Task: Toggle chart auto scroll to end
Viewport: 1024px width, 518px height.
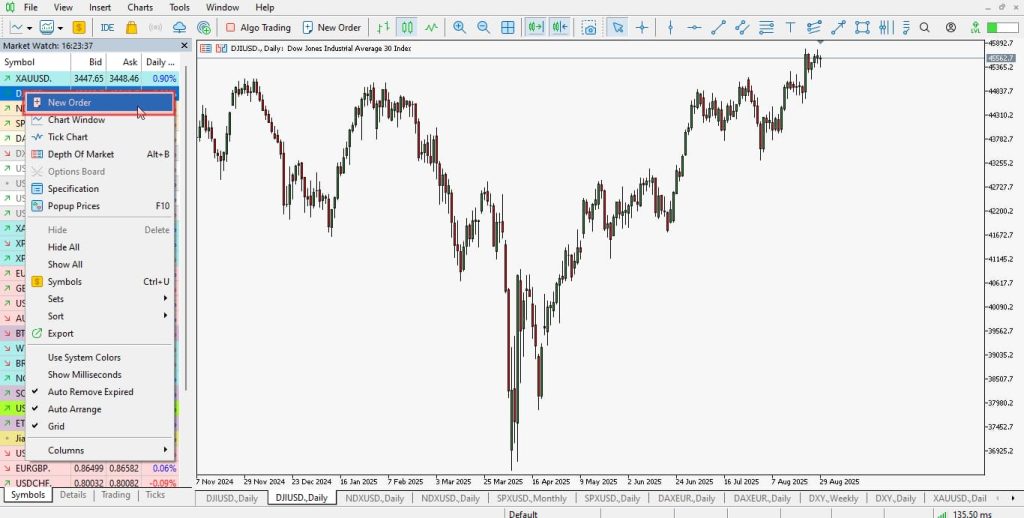Action: point(536,27)
